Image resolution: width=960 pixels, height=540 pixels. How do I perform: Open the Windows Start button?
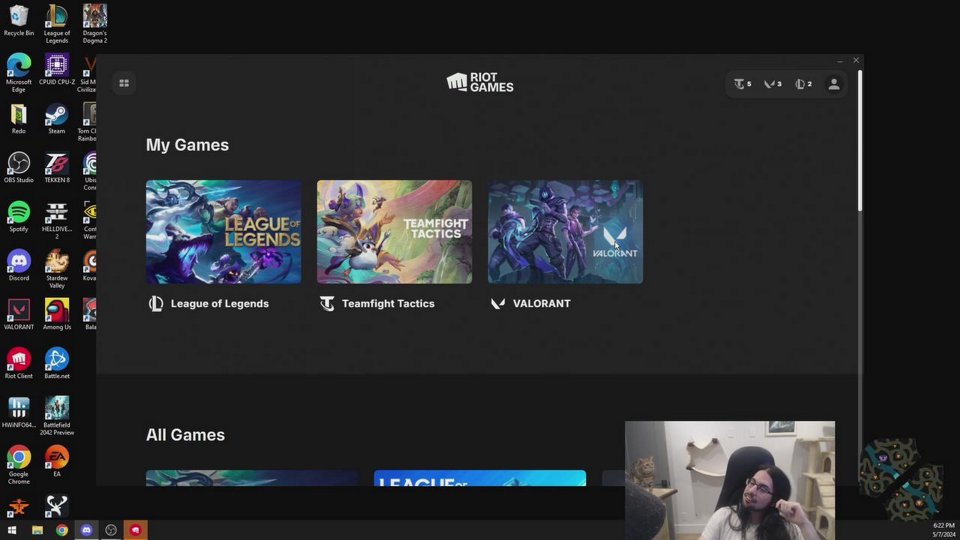(x=12, y=530)
